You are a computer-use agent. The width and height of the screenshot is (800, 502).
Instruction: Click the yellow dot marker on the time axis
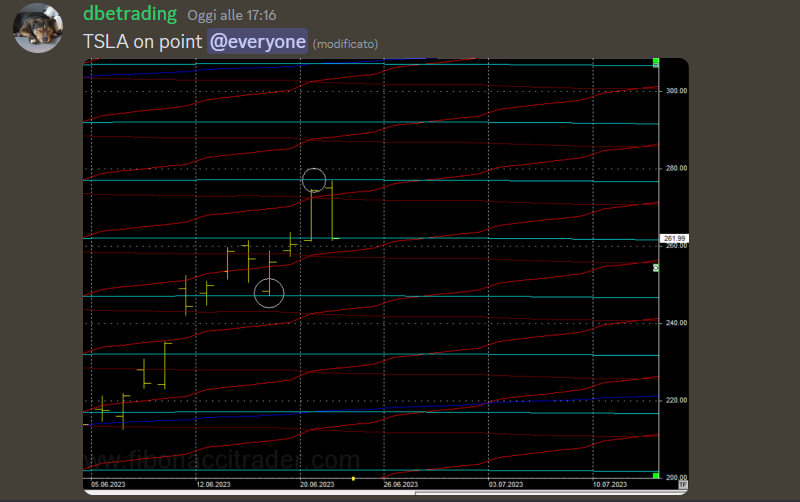point(353,479)
